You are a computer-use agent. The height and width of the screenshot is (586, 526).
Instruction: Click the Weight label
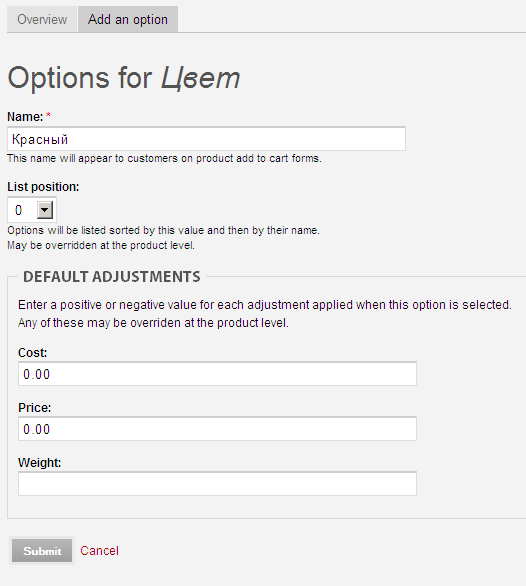[39, 463]
